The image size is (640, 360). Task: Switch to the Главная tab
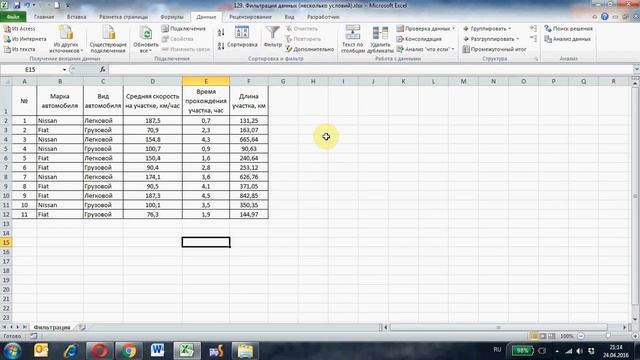pos(44,17)
